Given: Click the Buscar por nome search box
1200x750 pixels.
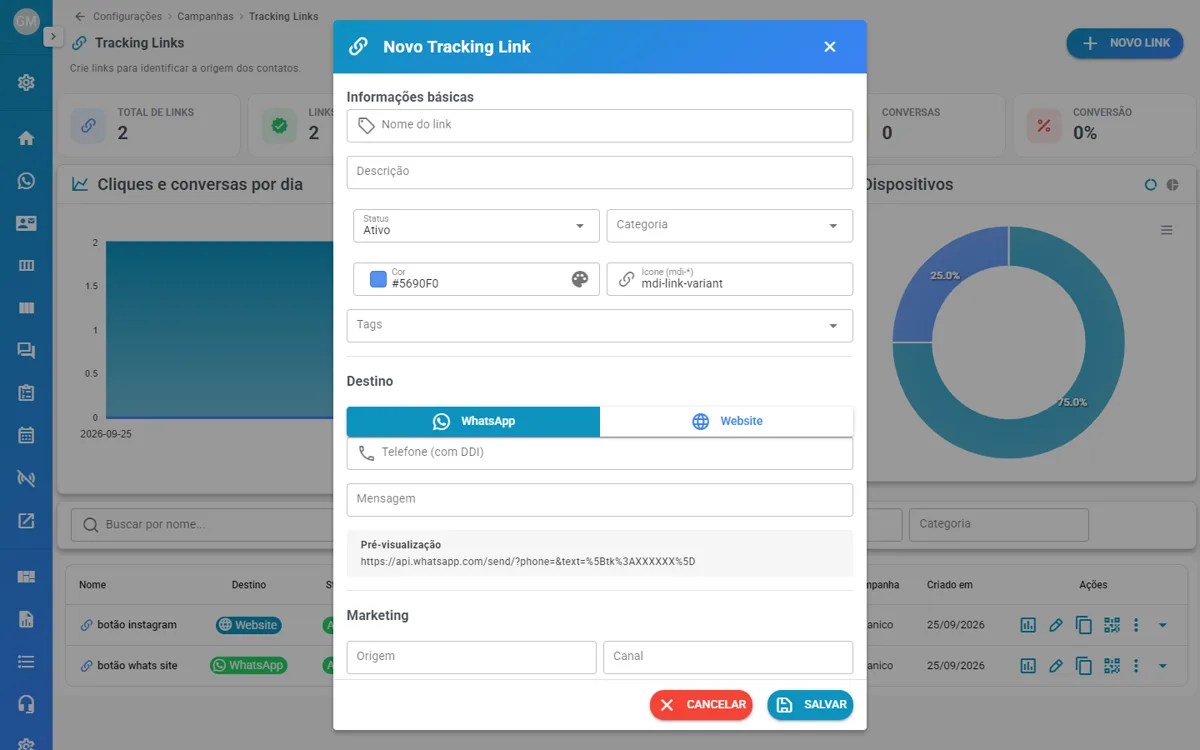Looking at the screenshot, I should click(200, 524).
